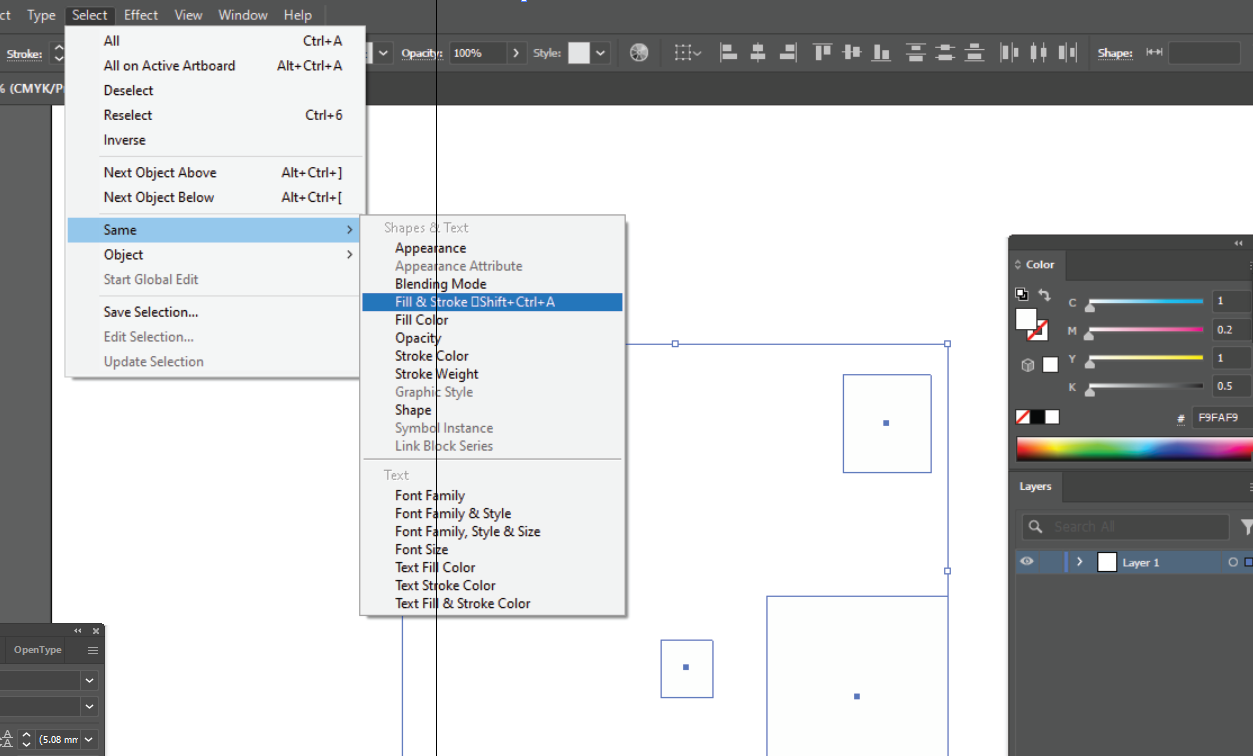Viewport: 1253px width, 756px height.
Task: Collapse the right panel dock arrows
Action: [1239, 243]
